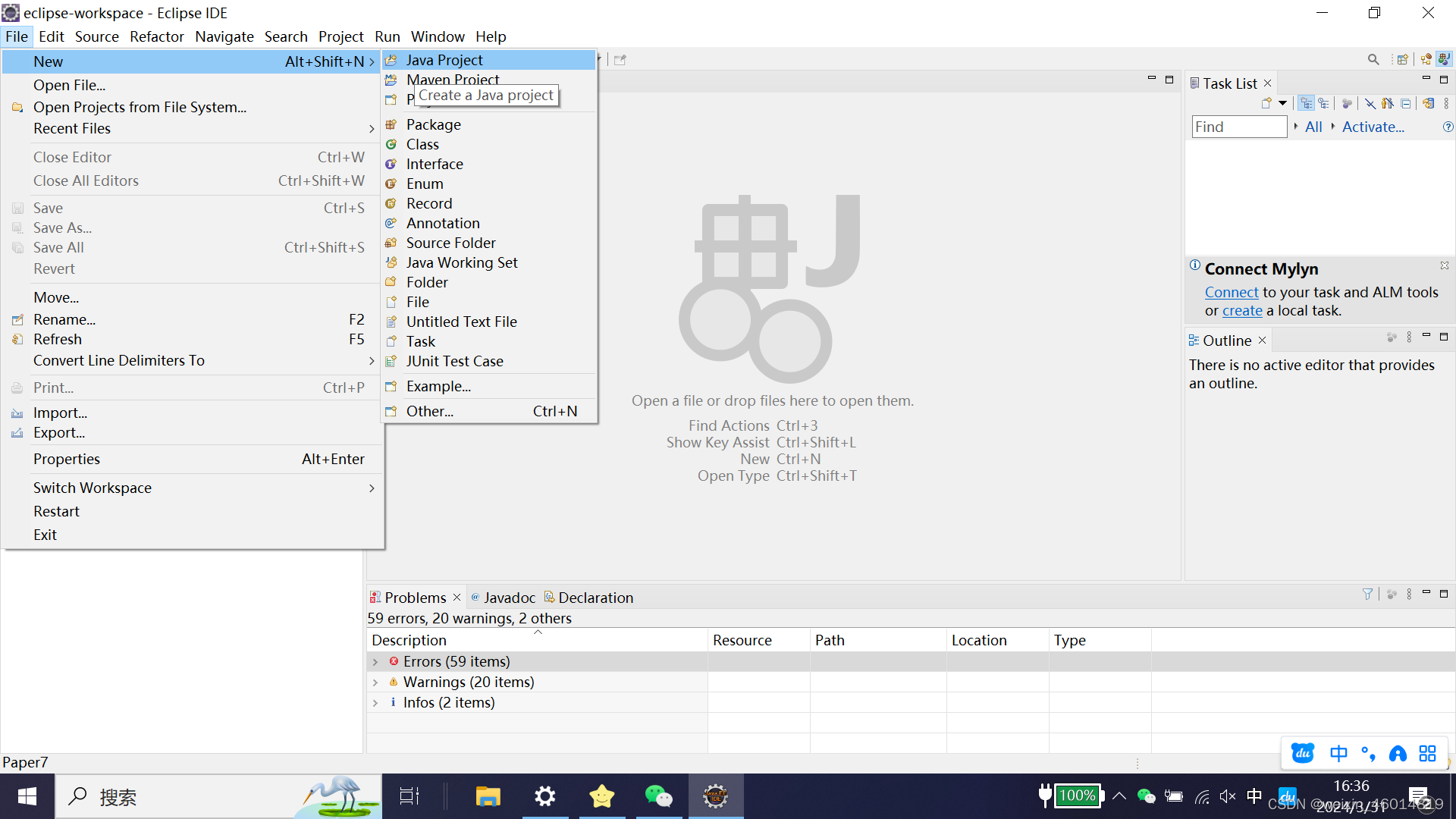Switch to the Javadoc tab

coord(510,597)
